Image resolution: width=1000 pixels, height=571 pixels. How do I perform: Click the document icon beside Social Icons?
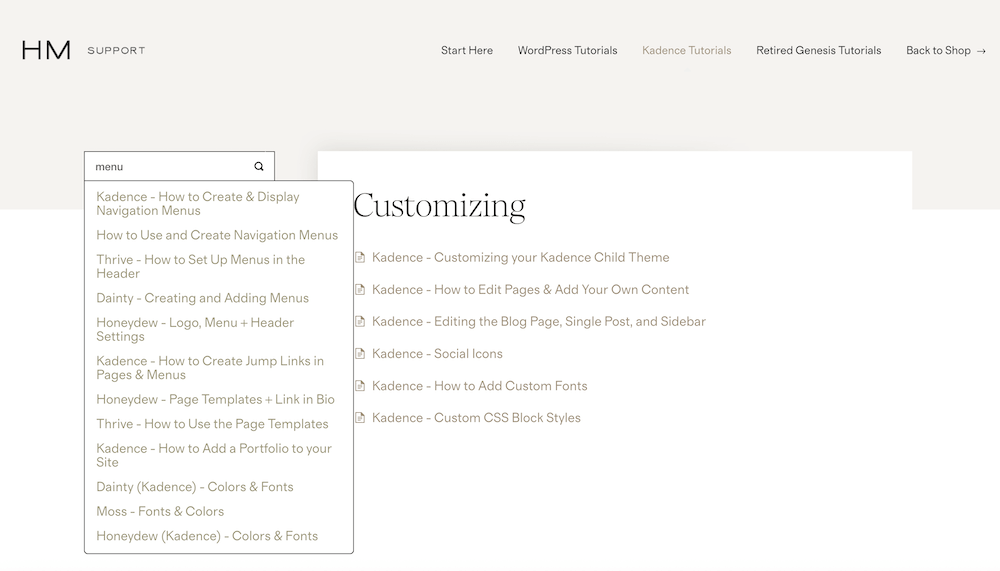360,354
